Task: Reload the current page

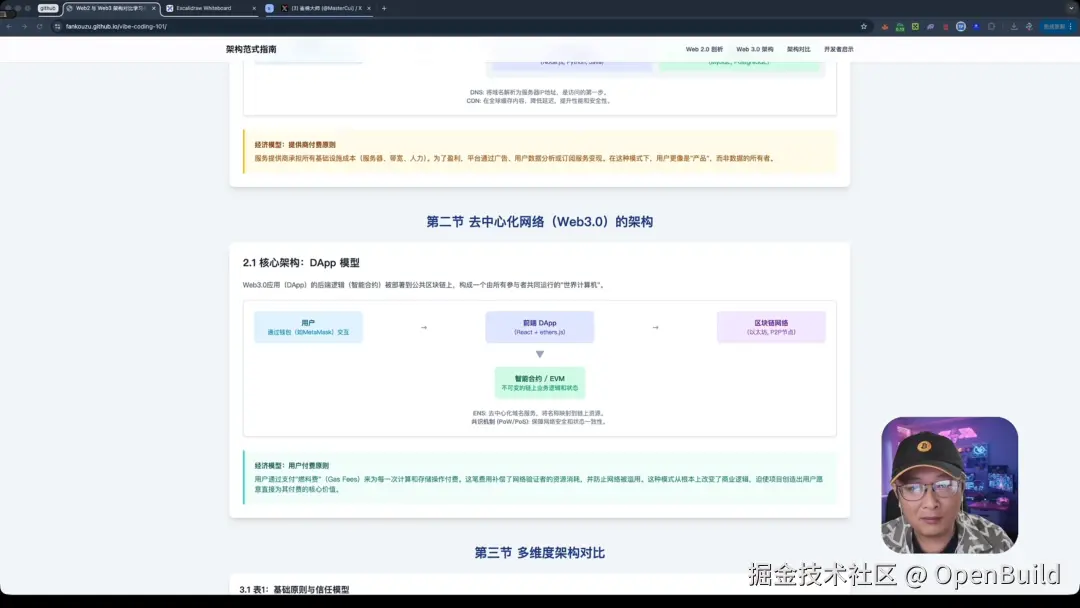Action: click(39, 26)
